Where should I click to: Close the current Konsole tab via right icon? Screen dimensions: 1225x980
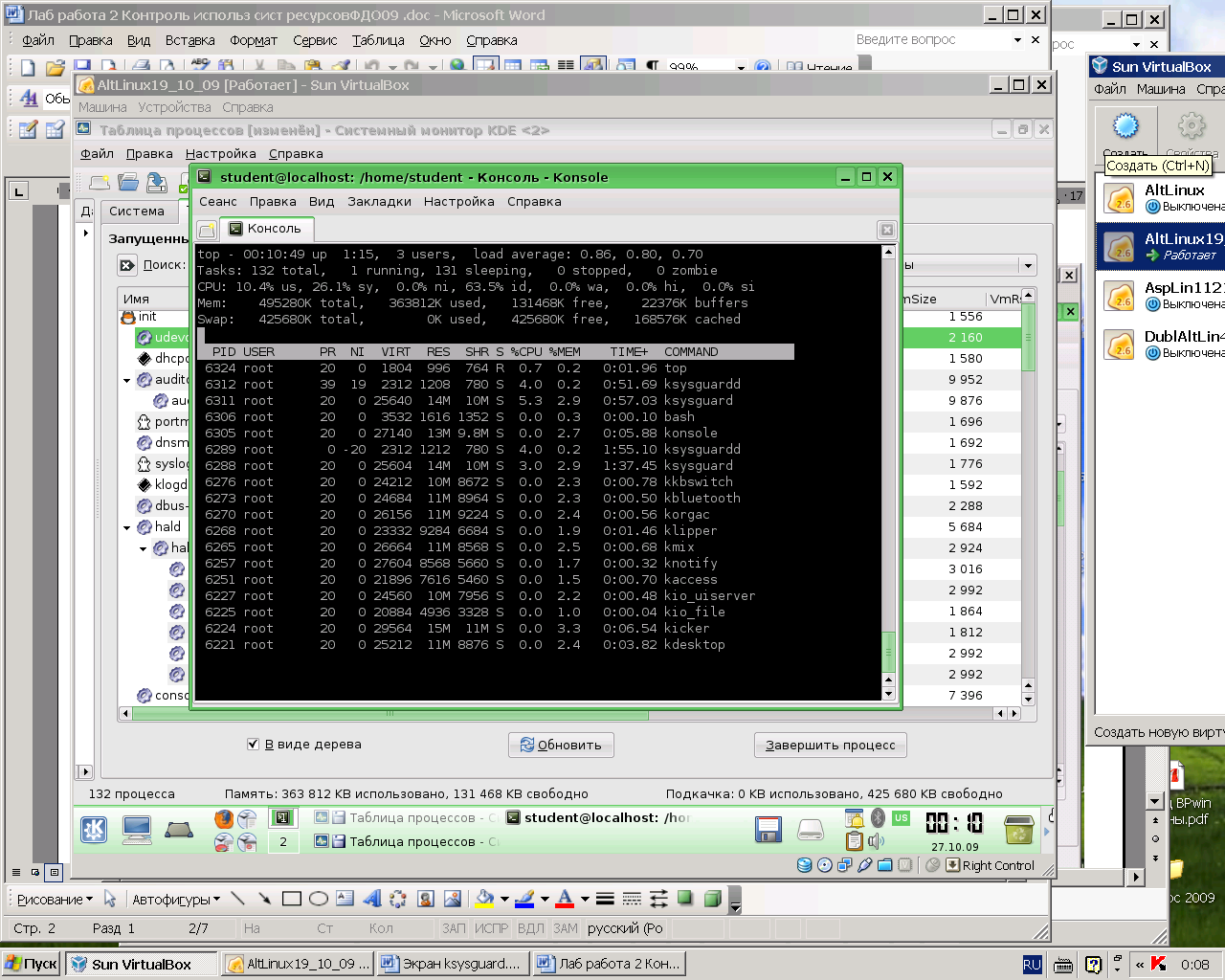[886, 230]
